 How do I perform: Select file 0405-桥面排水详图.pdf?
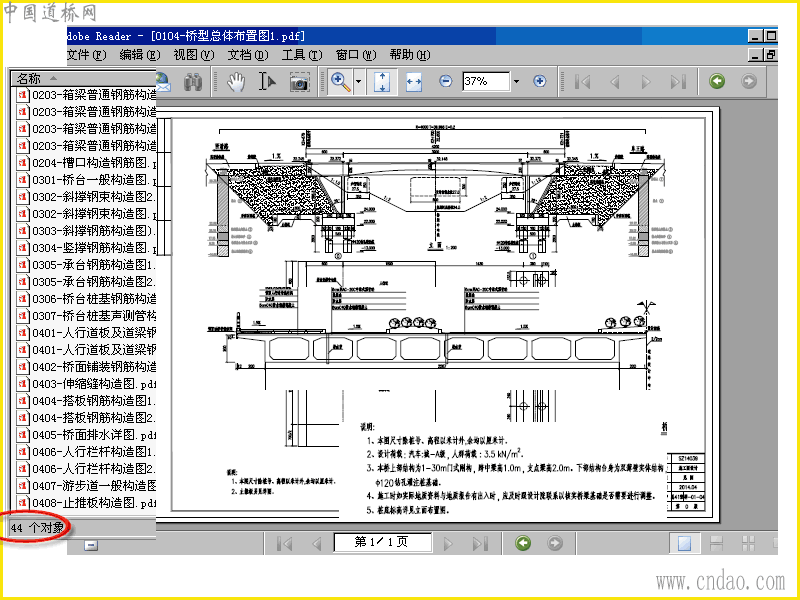84,435
